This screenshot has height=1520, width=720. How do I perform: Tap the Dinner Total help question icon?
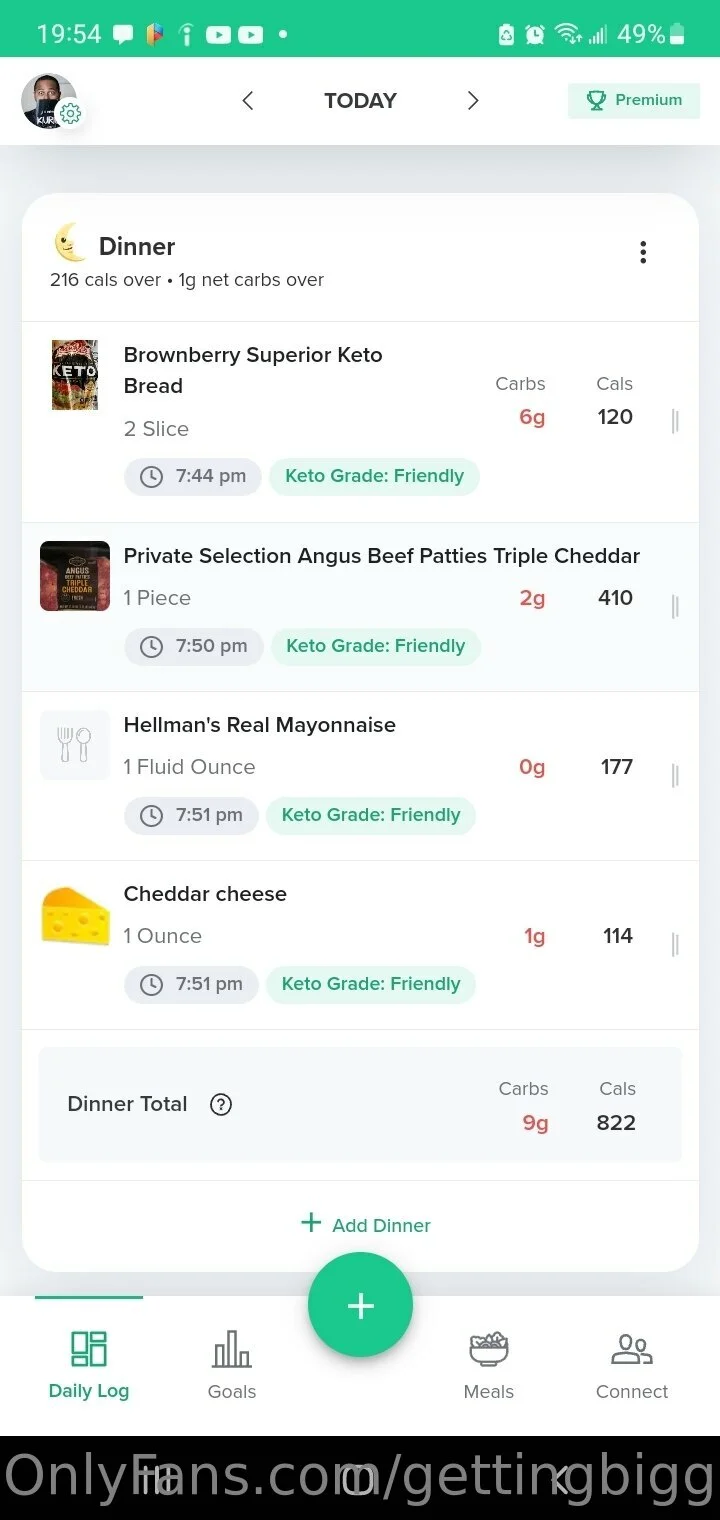(x=221, y=1104)
